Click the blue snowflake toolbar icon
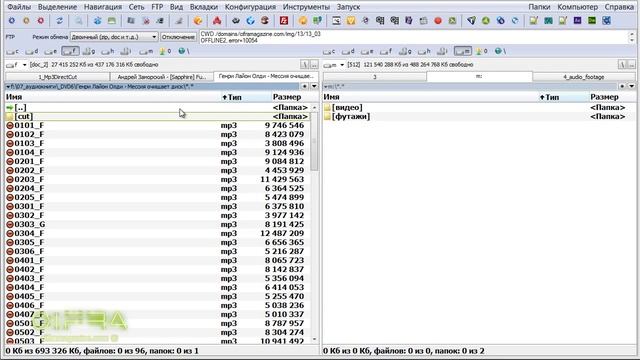640x360 pixels. coord(97,20)
